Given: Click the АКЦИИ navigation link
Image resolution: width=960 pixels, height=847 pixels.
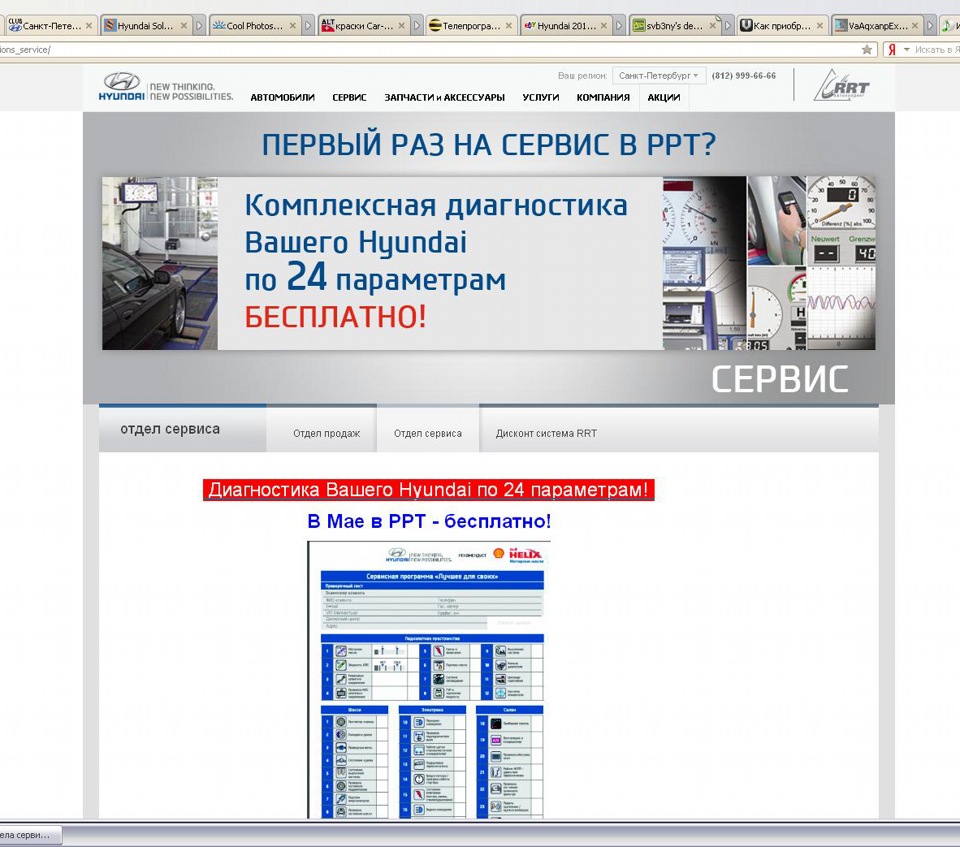Looking at the screenshot, I should [665, 97].
